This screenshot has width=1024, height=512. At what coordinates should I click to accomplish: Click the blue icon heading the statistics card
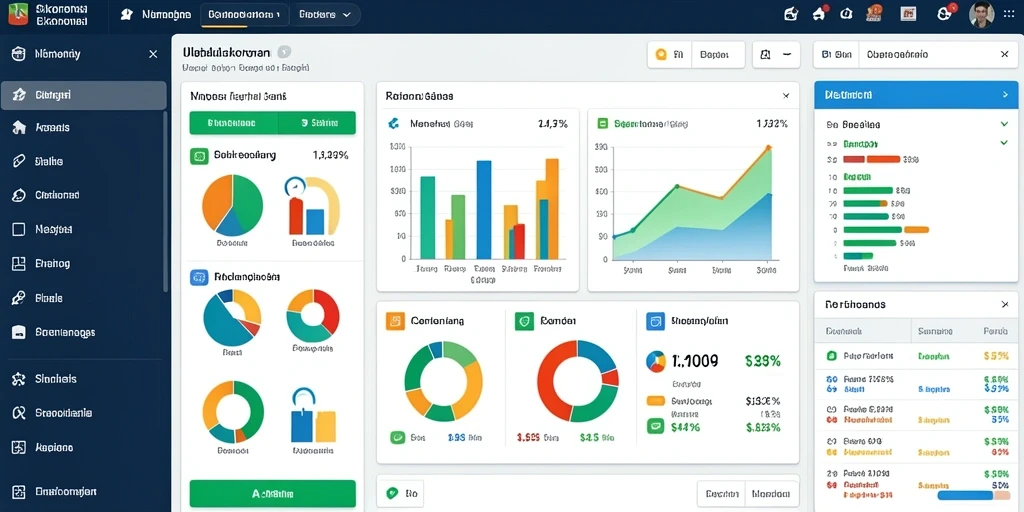click(x=655, y=321)
